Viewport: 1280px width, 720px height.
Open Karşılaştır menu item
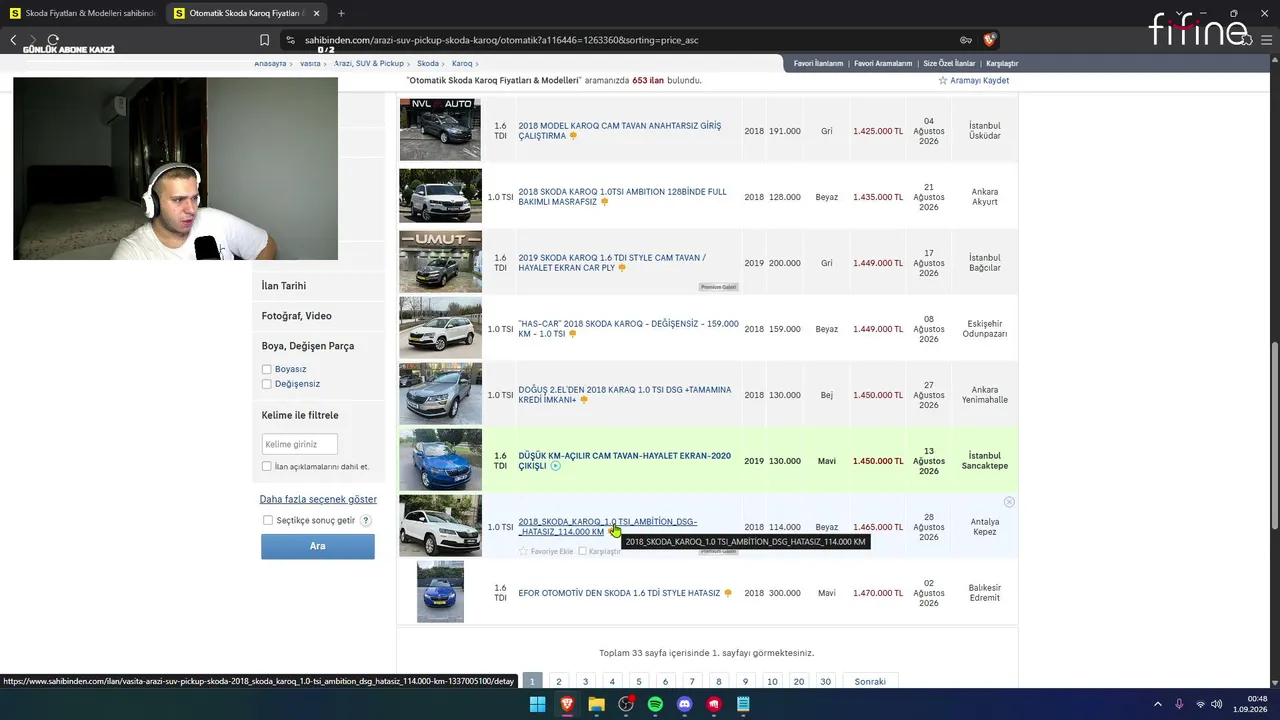click(x=1002, y=63)
